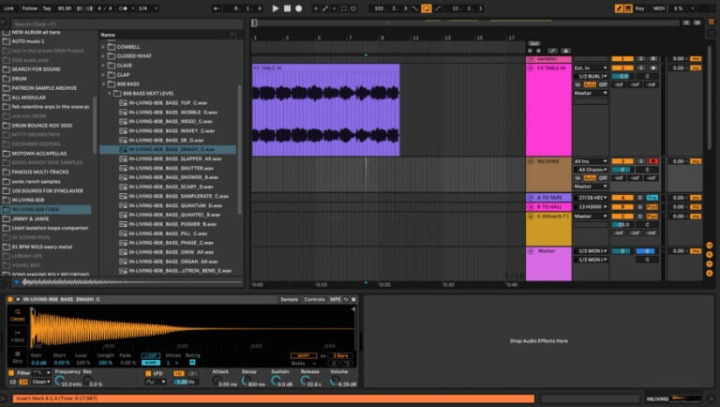Toggle the Simpler LFO on/off switch

(148, 373)
